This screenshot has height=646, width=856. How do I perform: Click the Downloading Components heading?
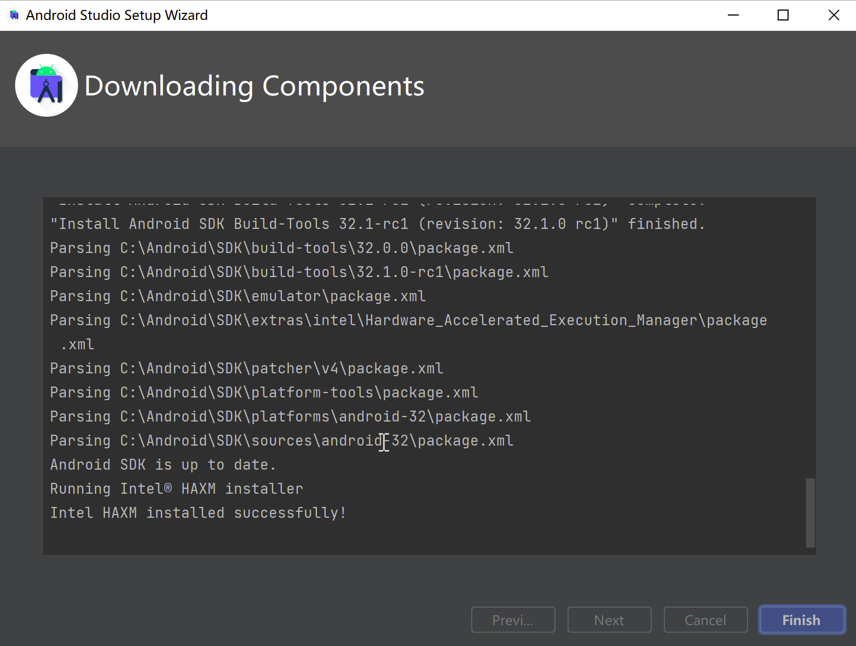point(254,86)
